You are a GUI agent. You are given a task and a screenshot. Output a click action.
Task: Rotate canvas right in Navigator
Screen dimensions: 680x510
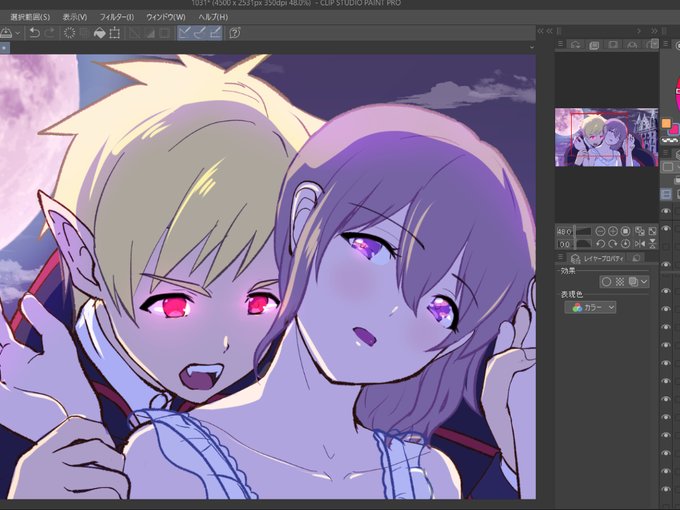[613, 244]
